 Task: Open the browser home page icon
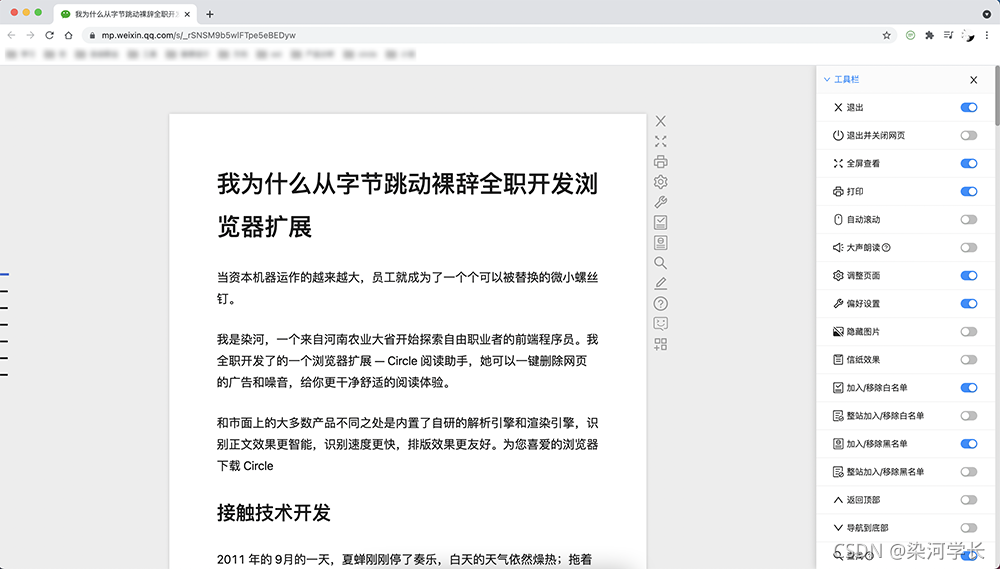pyautogui.click(x=68, y=35)
